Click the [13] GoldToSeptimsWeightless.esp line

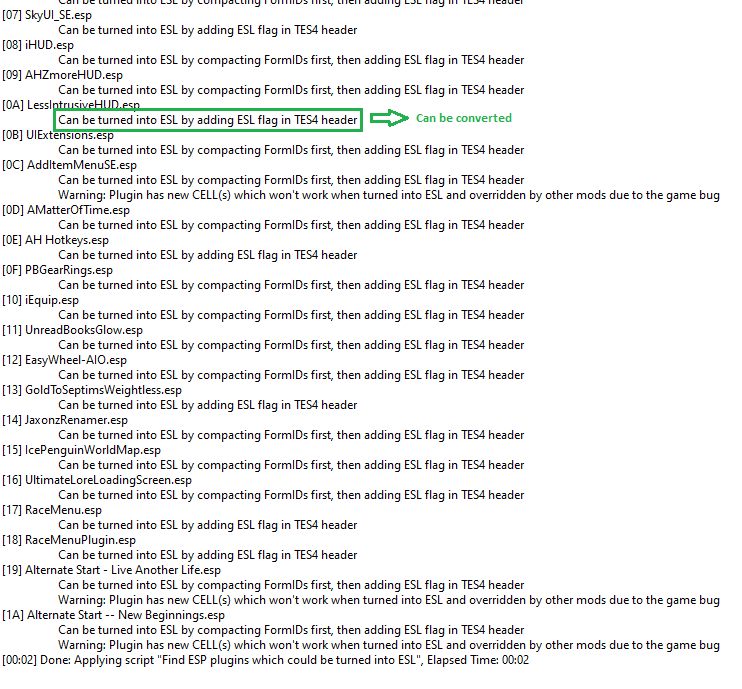[92, 390]
